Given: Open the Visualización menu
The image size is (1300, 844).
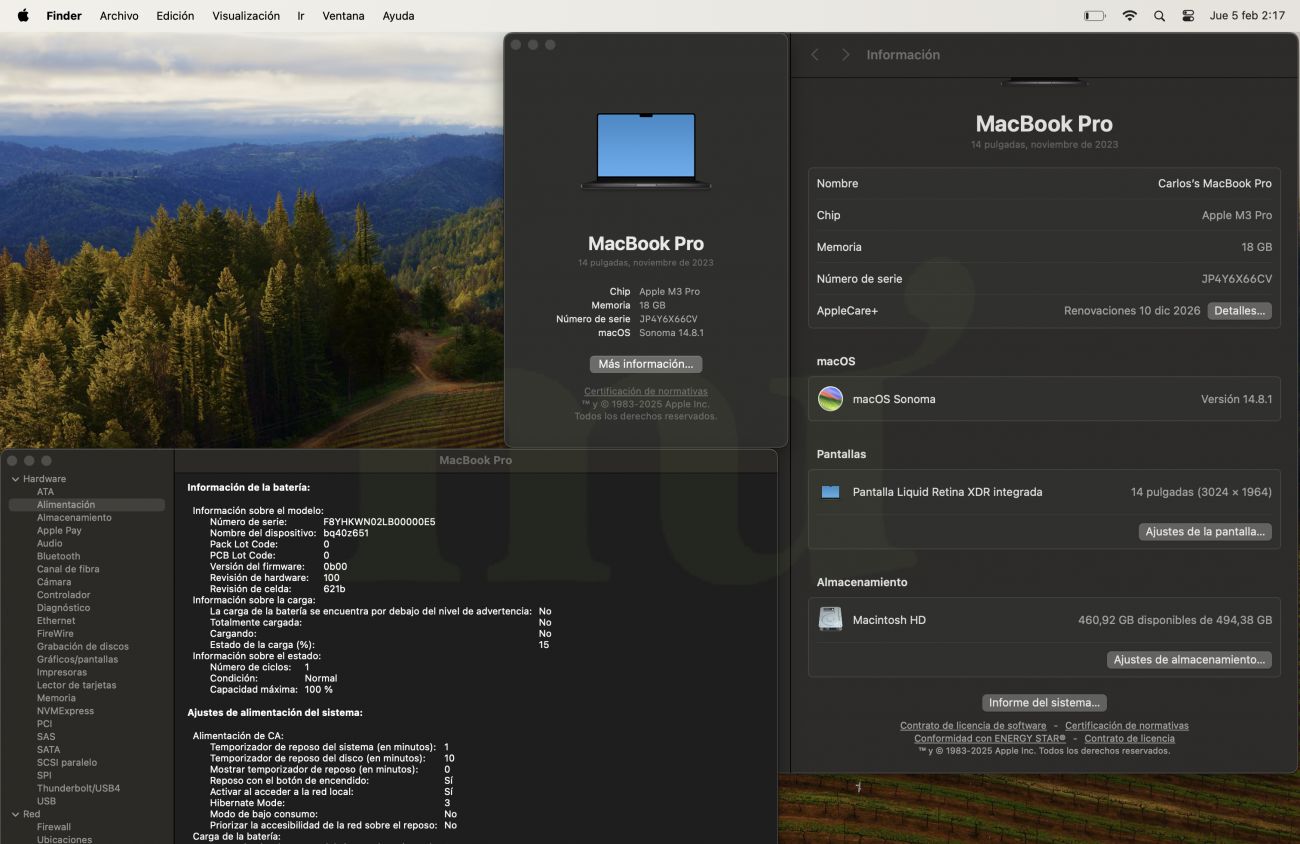Looking at the screenshot, I should tap(246, 16).
